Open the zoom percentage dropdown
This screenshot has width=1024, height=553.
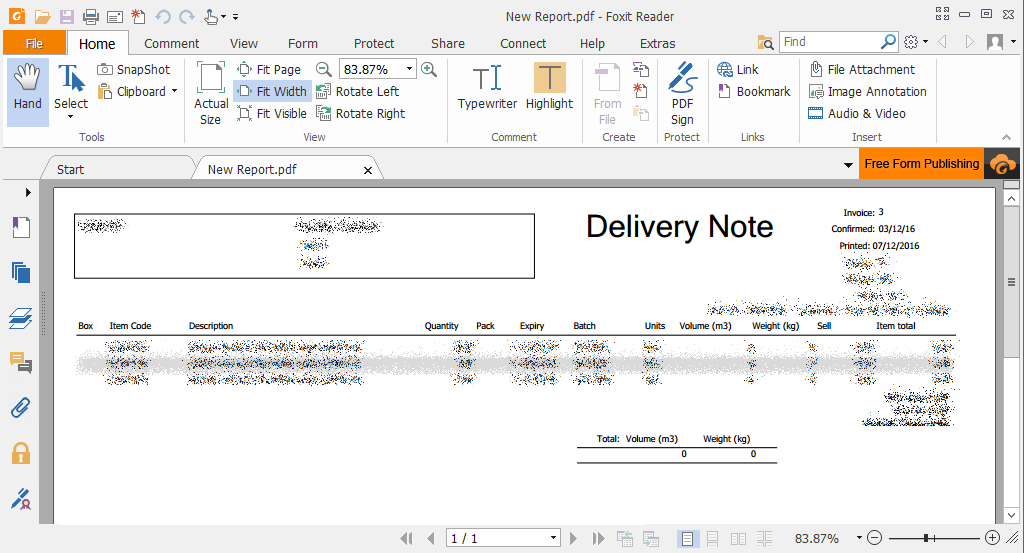pyautogui.click(x=410, y=70)
